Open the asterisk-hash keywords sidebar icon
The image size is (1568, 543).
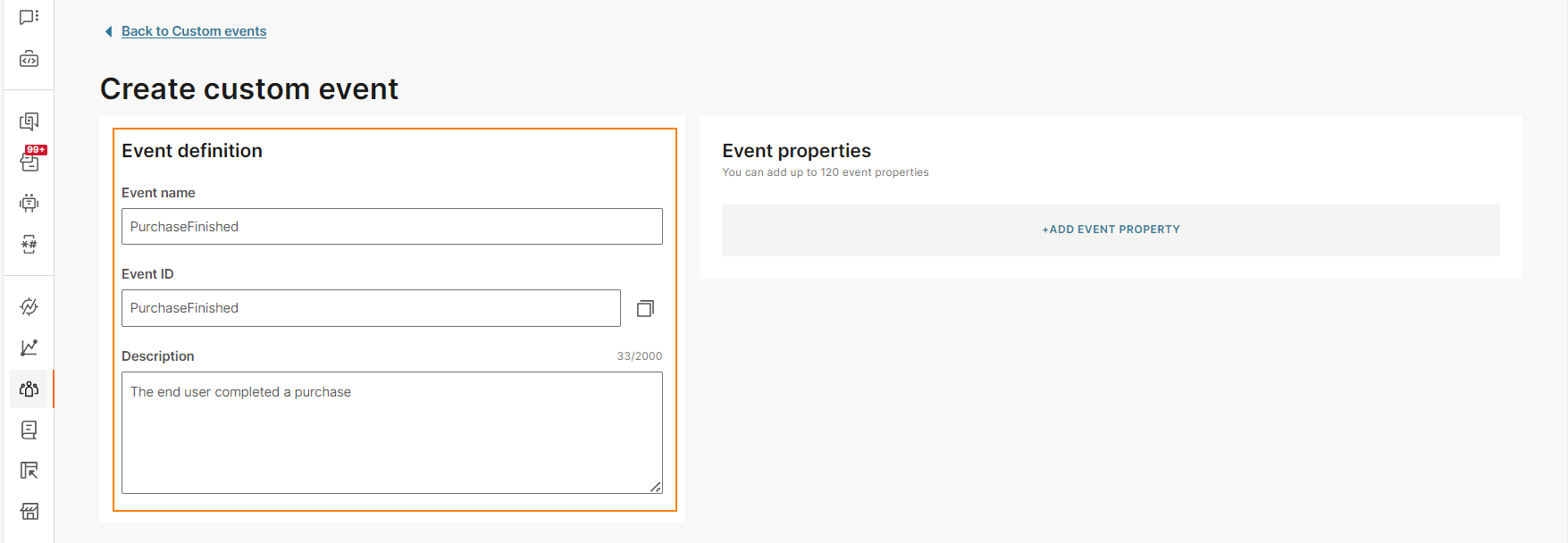click(29, 244)
